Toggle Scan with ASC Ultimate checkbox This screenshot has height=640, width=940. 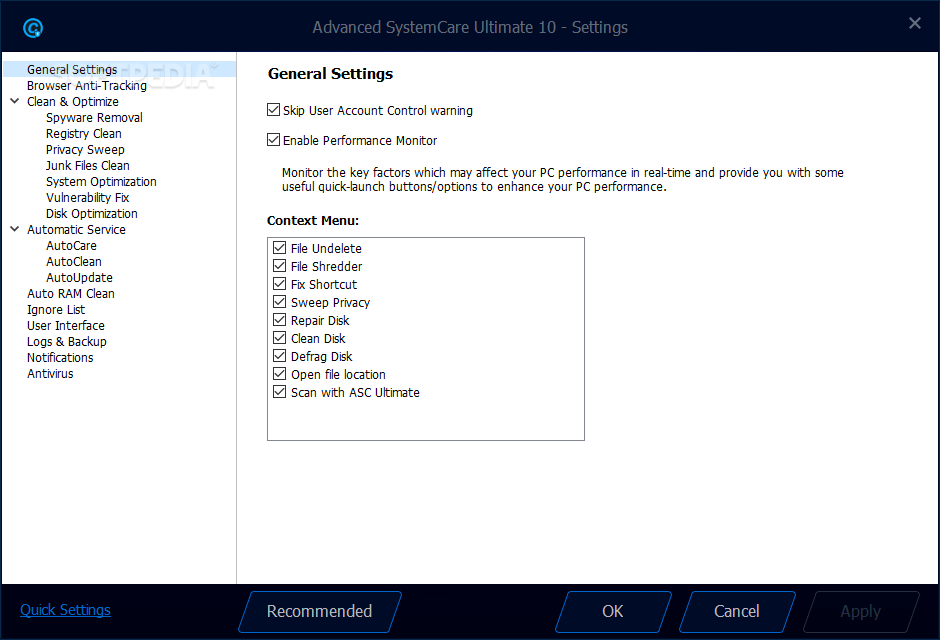pyautogui.click(x=279, y=391)
